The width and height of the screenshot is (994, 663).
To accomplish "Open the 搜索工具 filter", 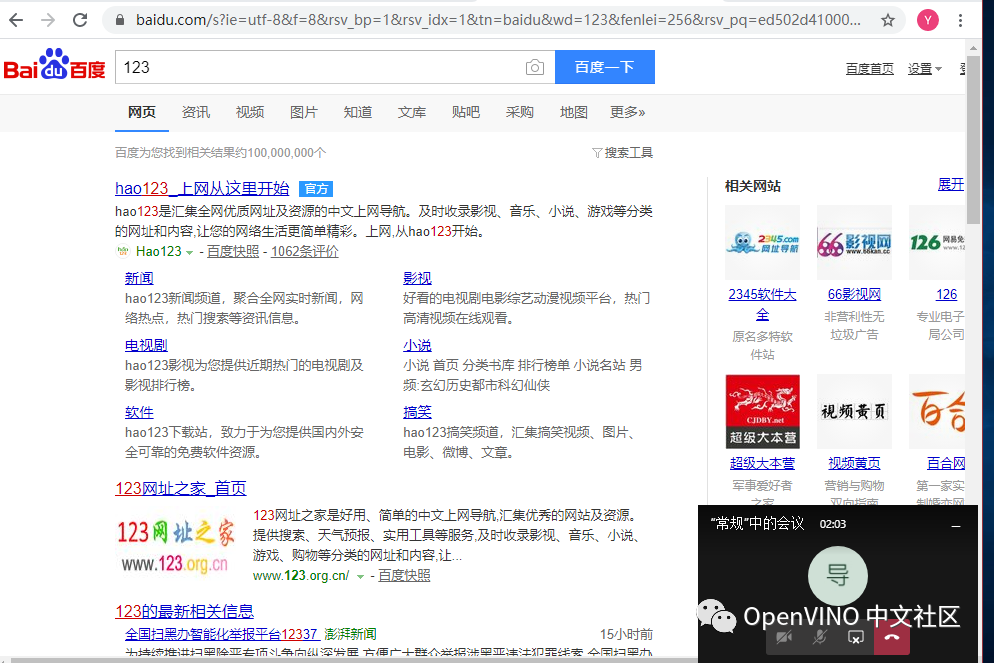I will tap(623, 153).
